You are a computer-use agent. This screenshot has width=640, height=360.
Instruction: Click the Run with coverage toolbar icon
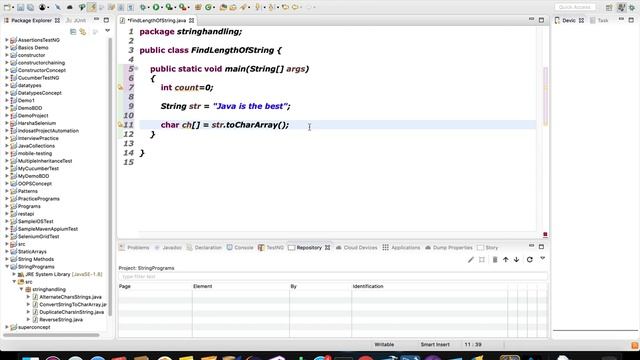pos(169,7)
